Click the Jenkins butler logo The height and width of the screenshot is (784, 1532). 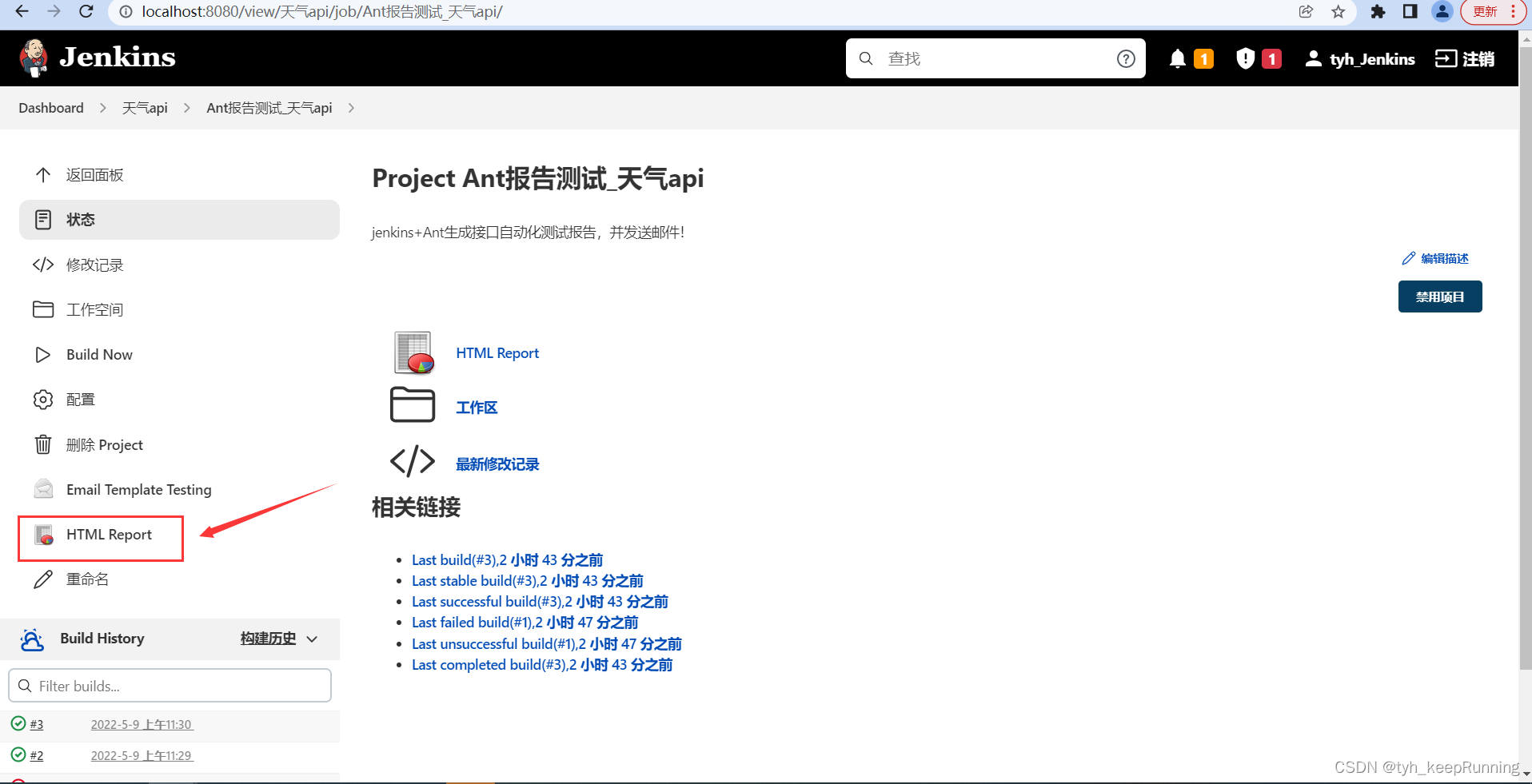34,58
